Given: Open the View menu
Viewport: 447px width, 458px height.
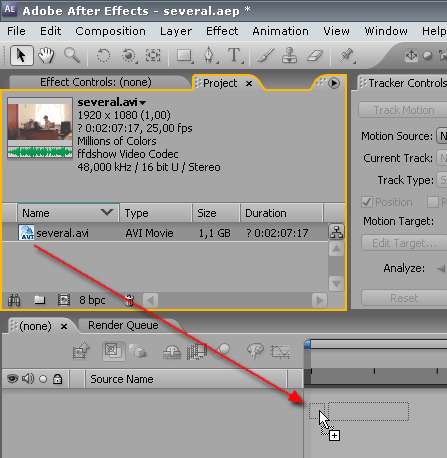Looking at the screenshot, I should (336, 31).
